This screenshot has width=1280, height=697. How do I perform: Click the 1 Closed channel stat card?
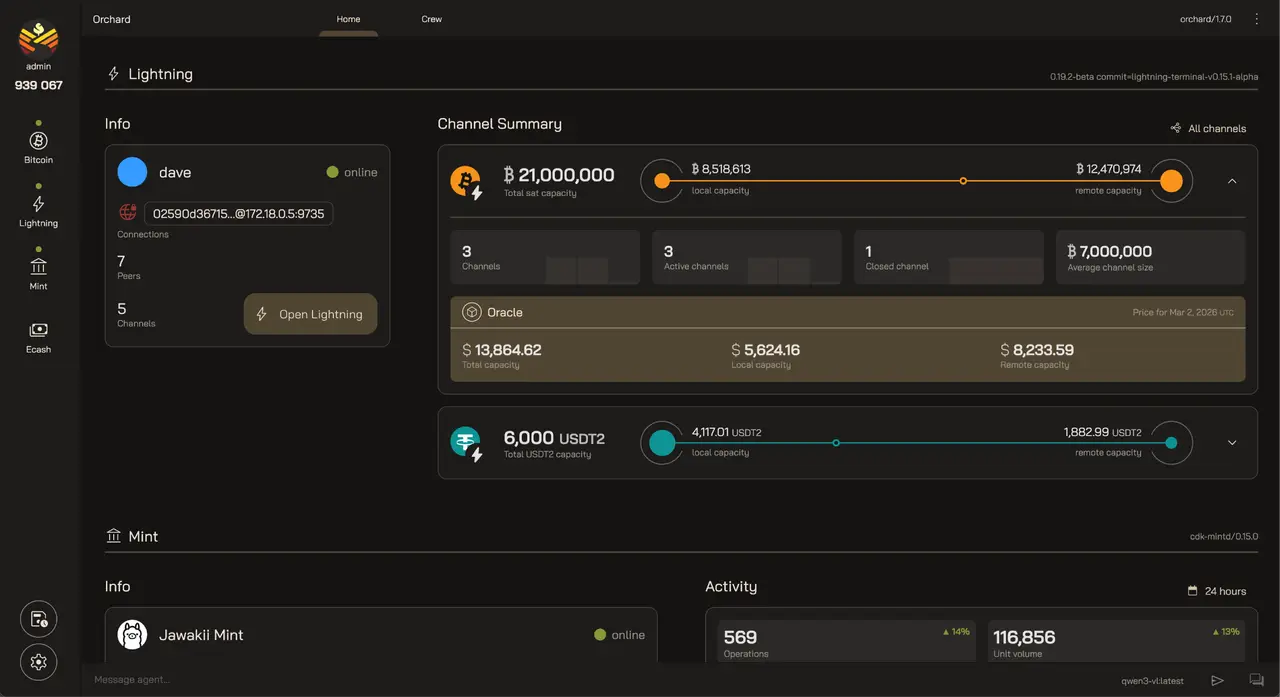coord(949,257)
